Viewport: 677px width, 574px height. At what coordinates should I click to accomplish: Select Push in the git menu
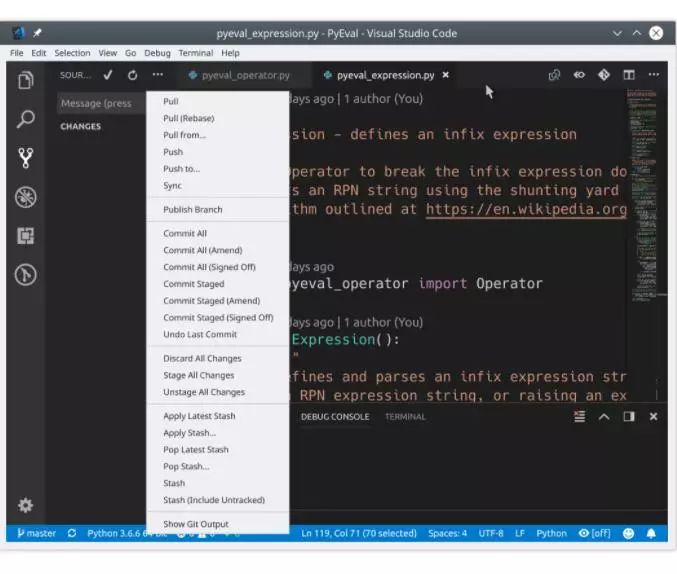click(218, 152)
